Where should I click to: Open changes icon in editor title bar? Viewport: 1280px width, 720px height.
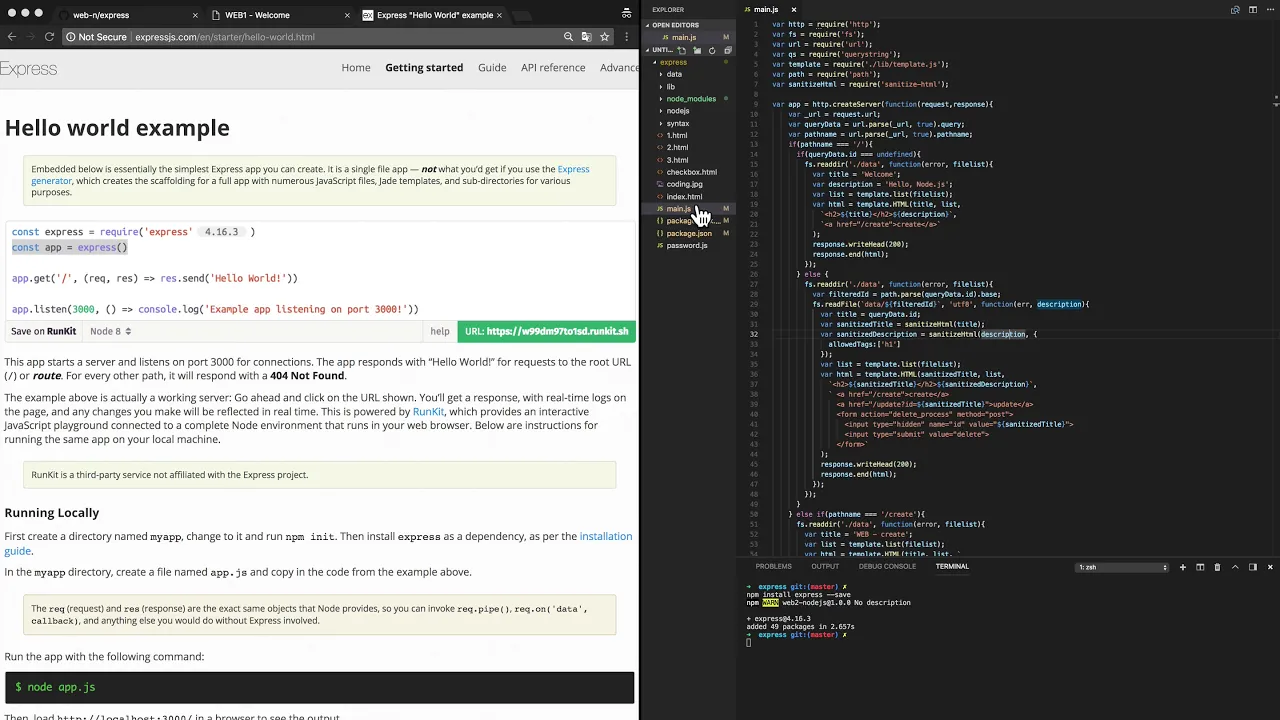click(1236, 10)
